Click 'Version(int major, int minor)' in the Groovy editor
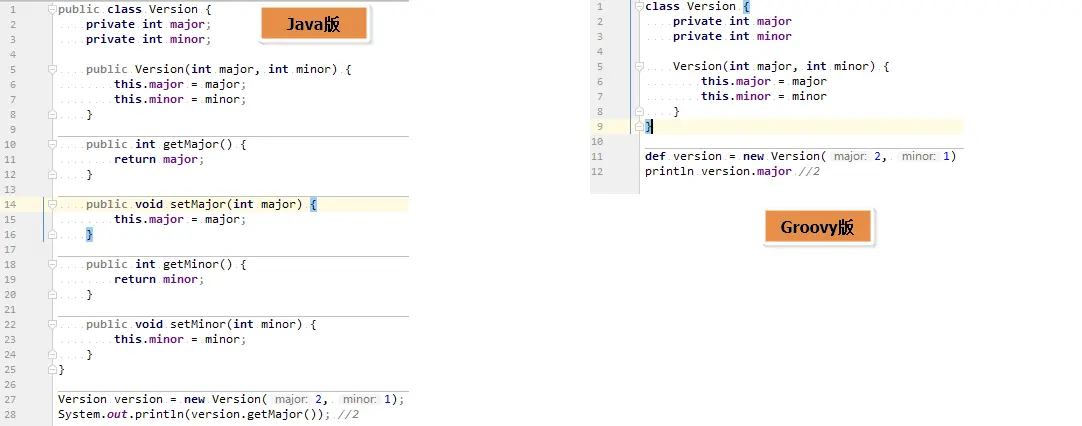 (774, 67)
